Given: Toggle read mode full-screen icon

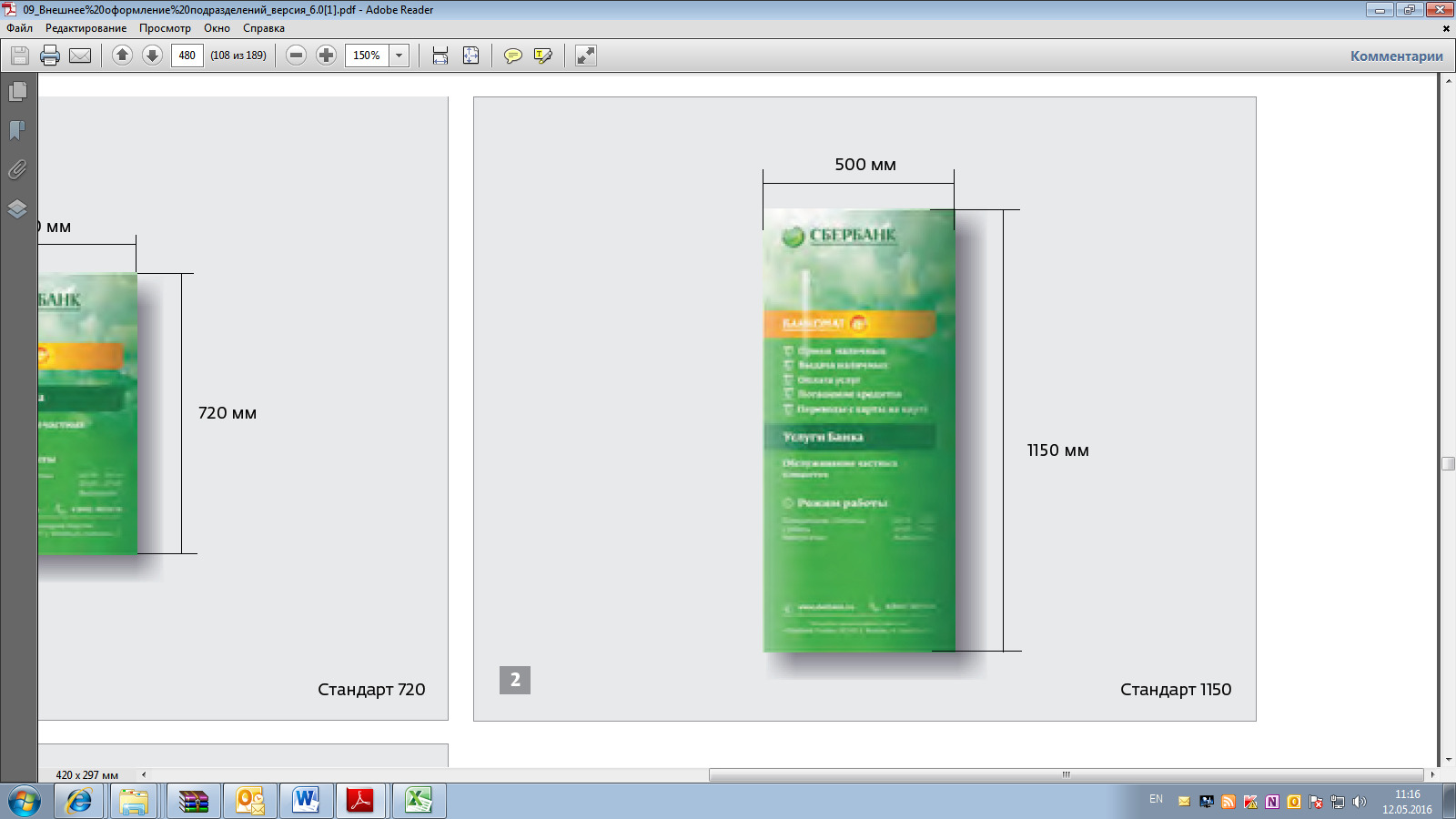Looking at the screenshot, I should (x=586, y=56).
